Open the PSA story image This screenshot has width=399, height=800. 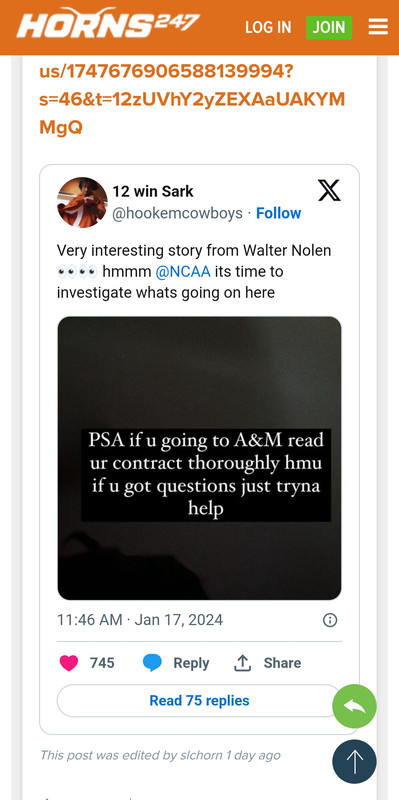(x=199, y=458)
